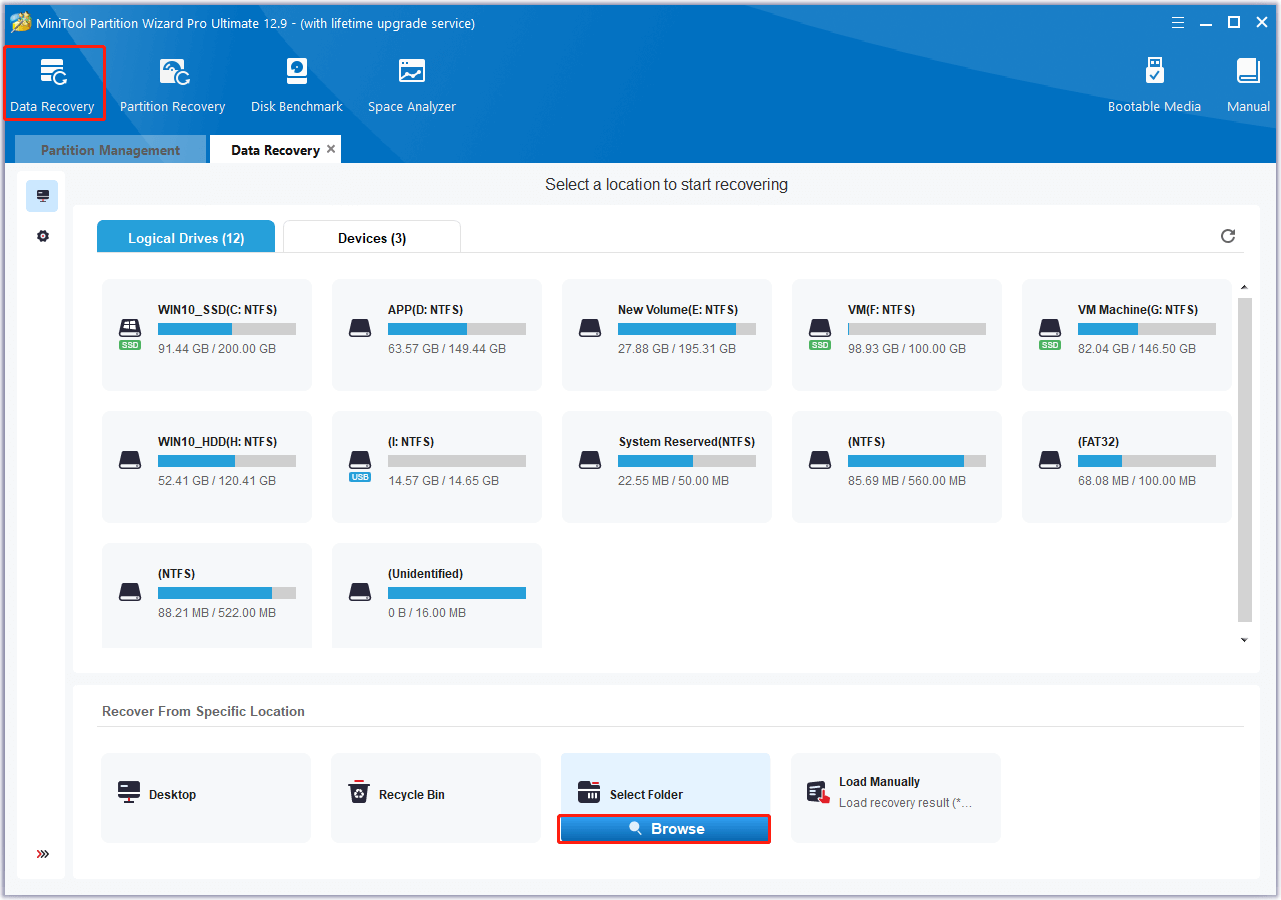Click text 68.08 MB / 100.00 MB
The image size is (1281, 900).
pos(1137,481)
